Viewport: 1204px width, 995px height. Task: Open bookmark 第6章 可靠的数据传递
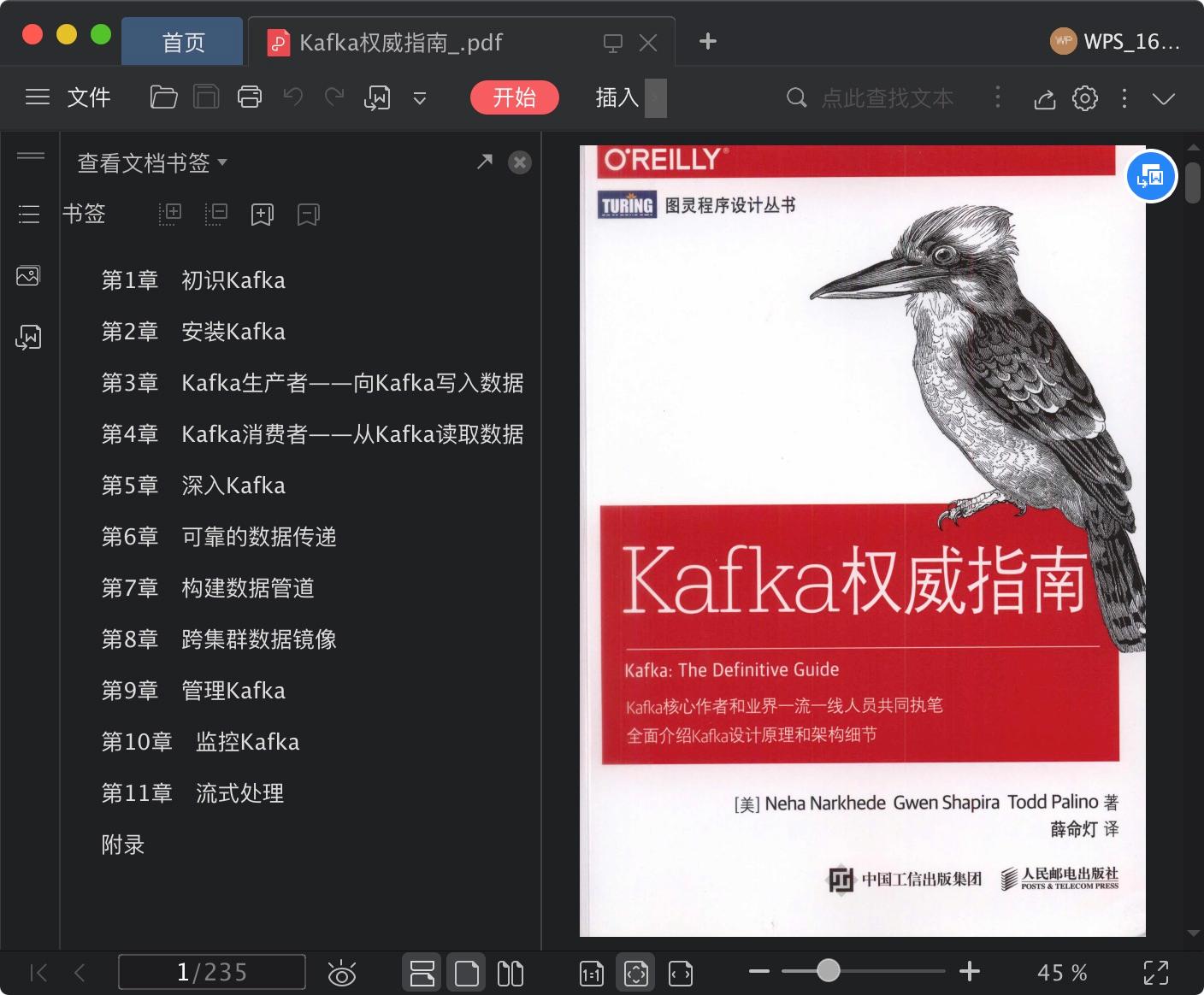coord(219,537)
